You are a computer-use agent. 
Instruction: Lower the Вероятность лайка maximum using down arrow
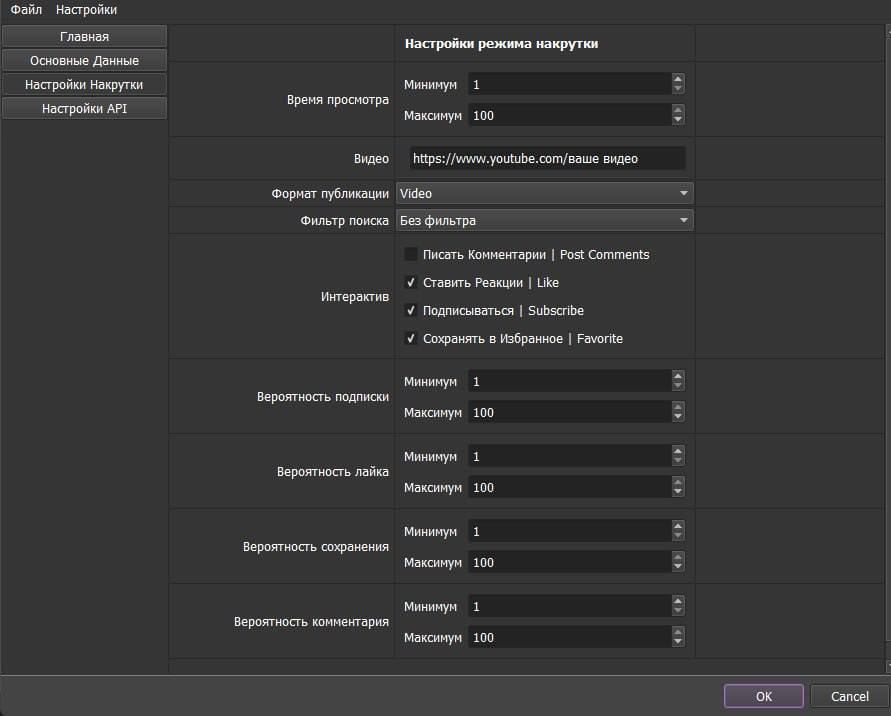coord(679,493)
